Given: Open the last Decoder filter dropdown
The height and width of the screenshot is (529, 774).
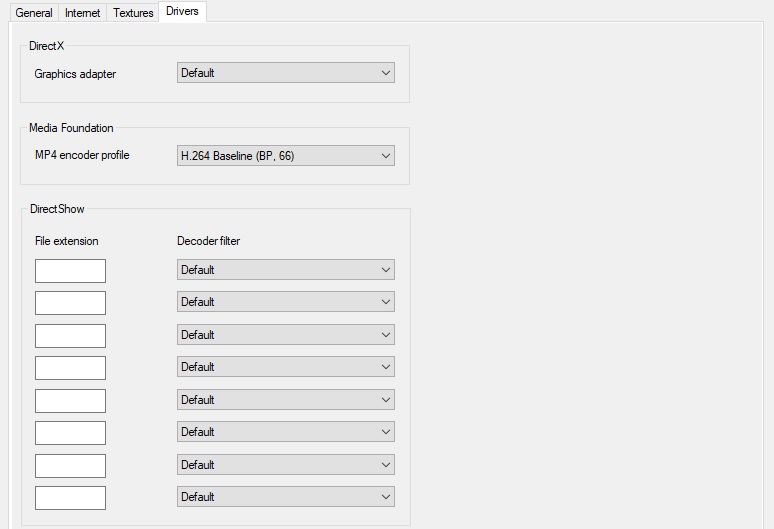Looking at the screenshot, I should point(286,497).
